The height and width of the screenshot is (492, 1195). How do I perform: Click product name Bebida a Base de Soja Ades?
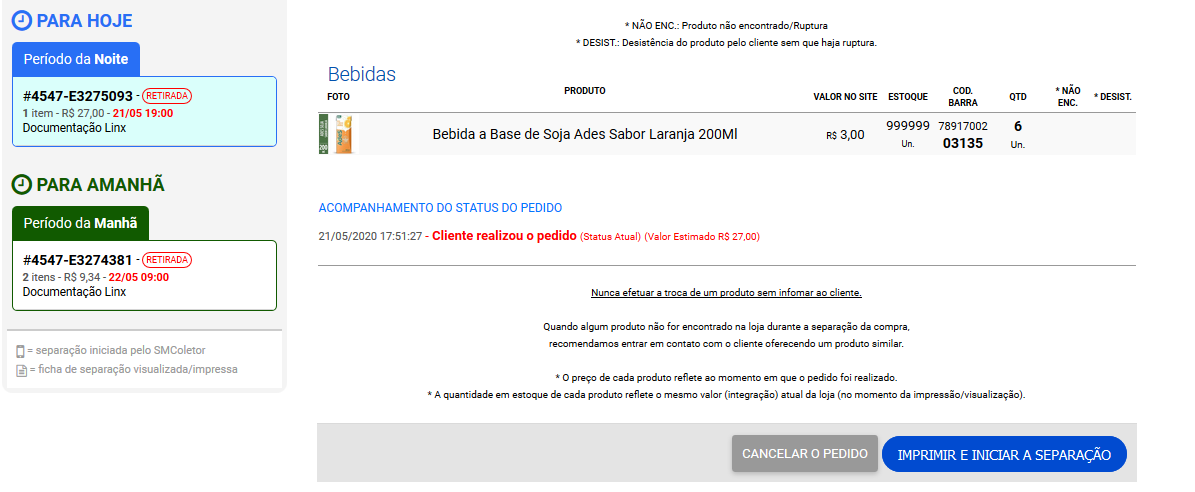585,135
